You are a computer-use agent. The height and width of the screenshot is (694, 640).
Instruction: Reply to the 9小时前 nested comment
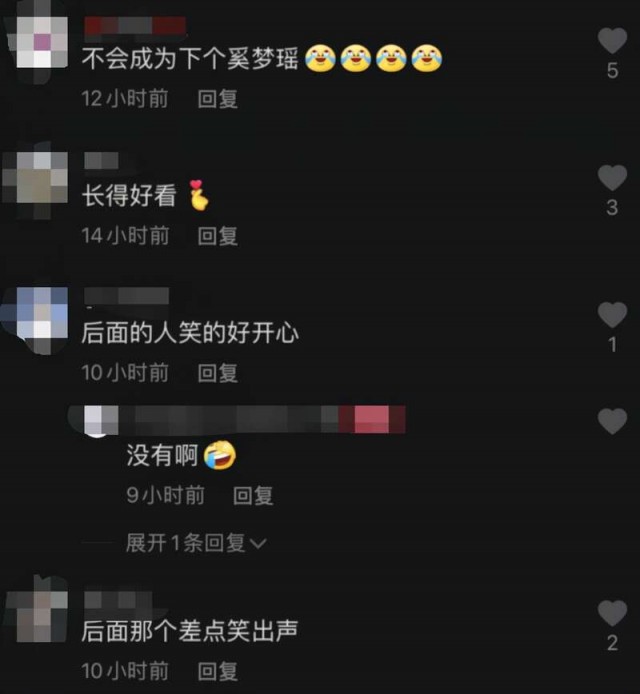[x=253, y=495]
